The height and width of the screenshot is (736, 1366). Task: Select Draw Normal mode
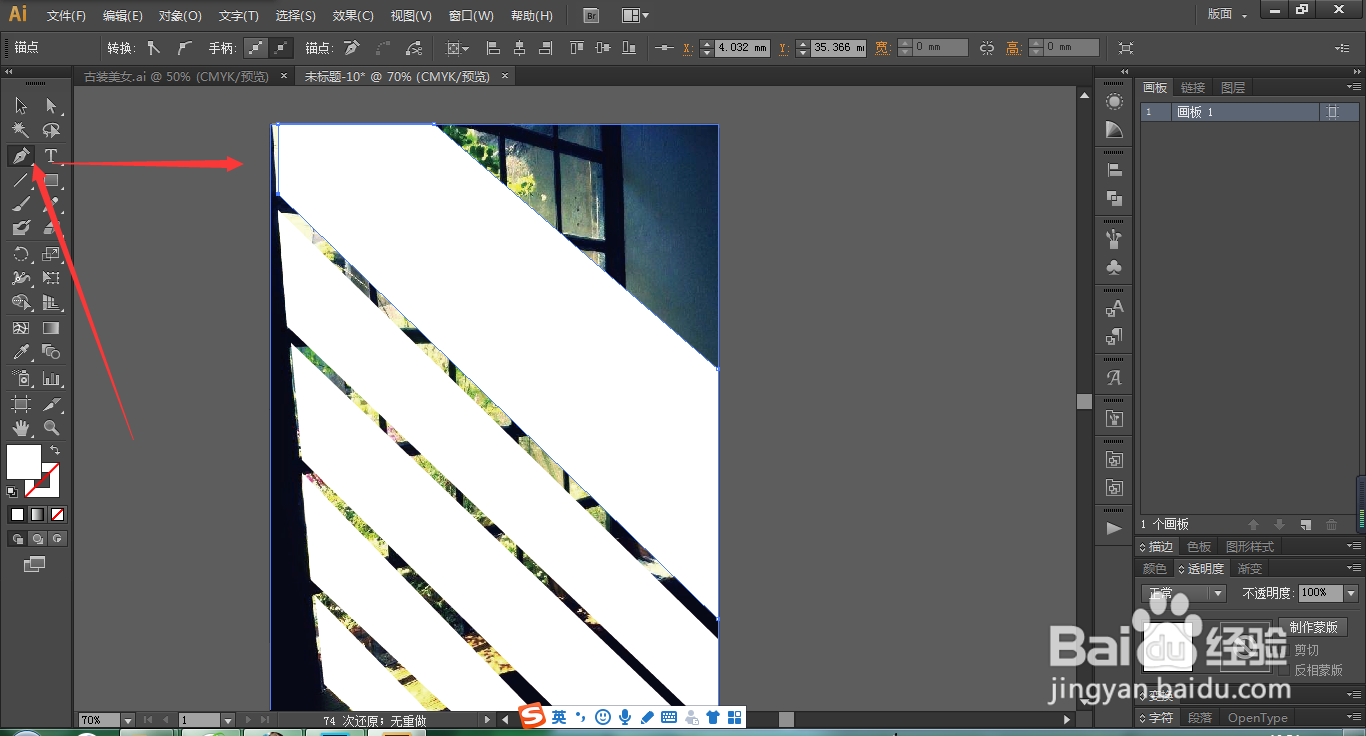click(17, 538)
